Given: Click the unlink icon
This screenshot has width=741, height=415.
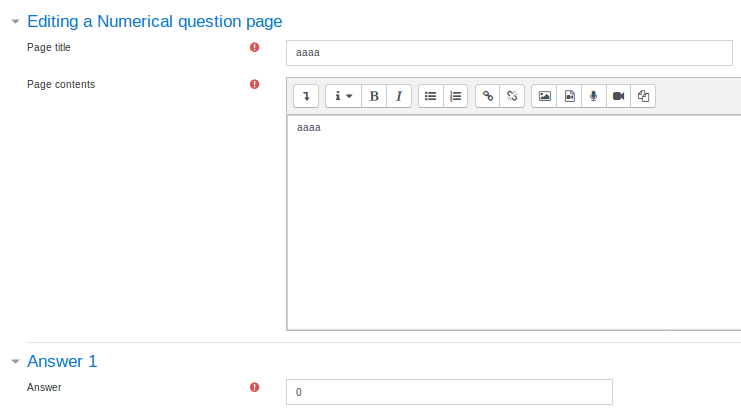Looking at the screenshot, I should pos(512,96).
